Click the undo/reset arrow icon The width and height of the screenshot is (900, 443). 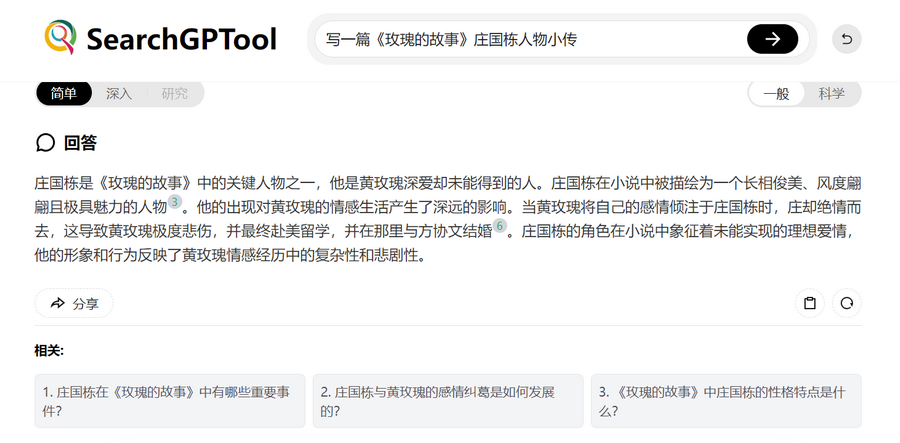coord(846,39)
